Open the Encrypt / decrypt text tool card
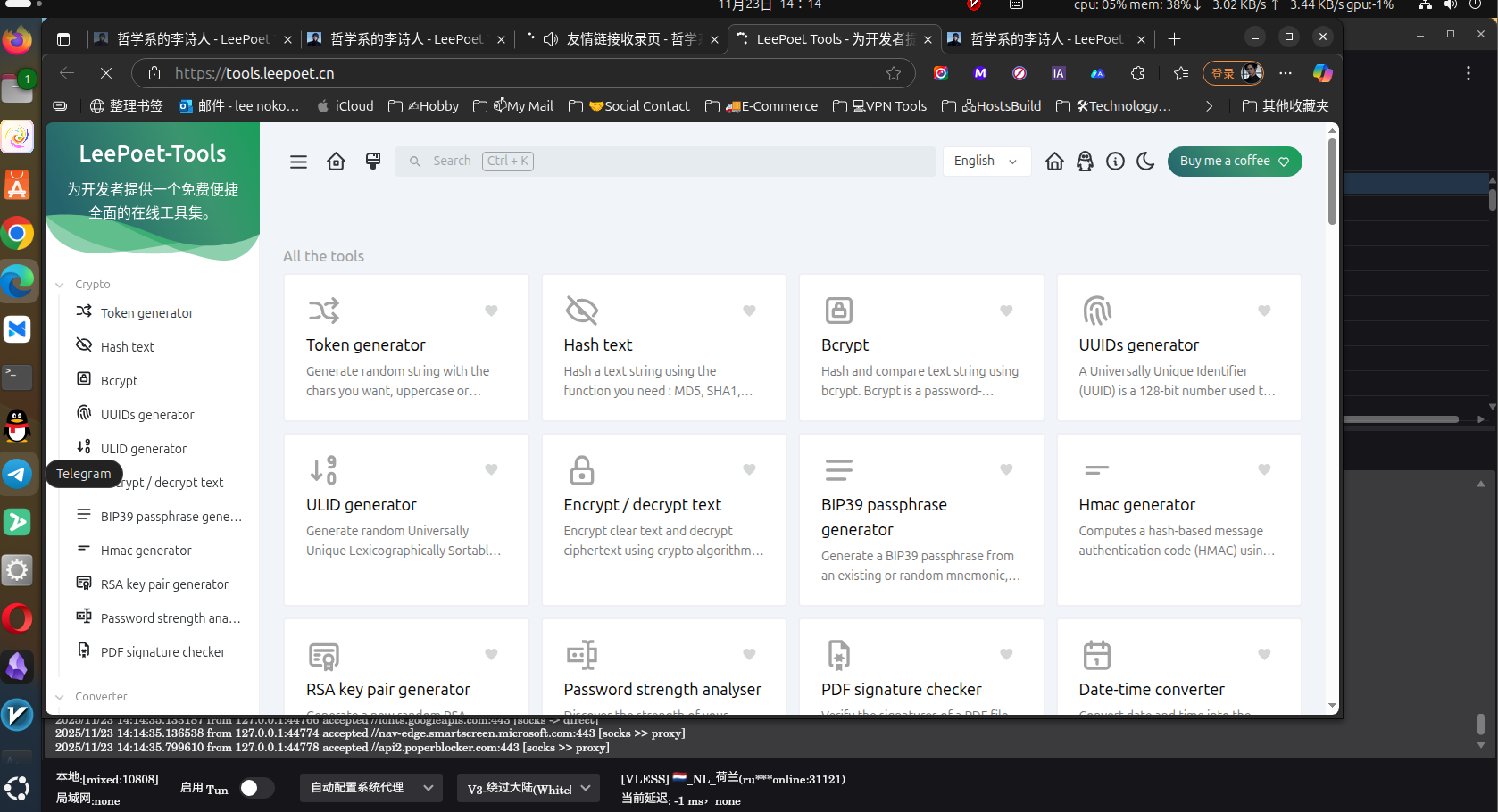Viewport: 1498px width, 812px height. [663, 518]
